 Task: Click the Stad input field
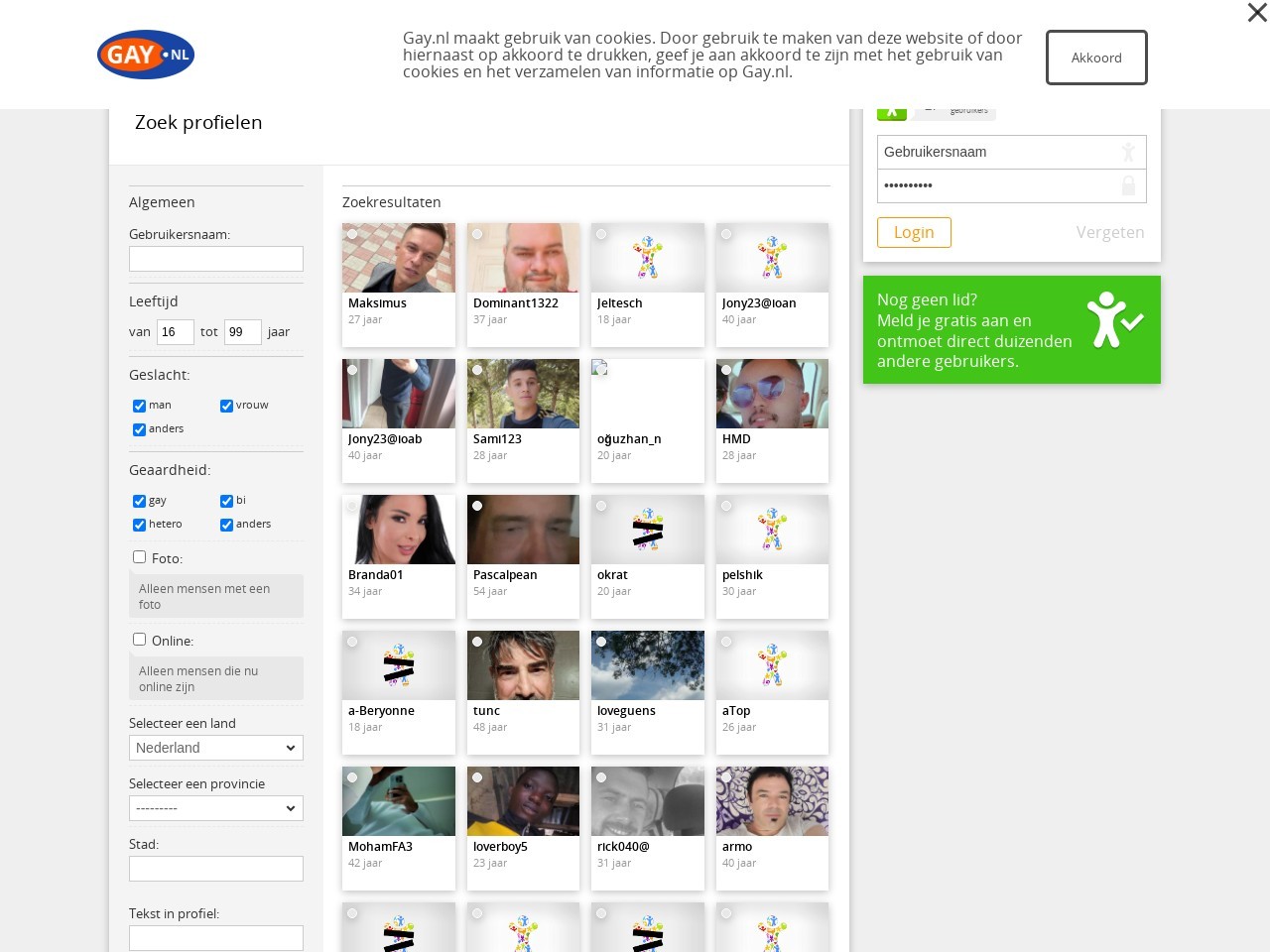(x=216, y=869)
